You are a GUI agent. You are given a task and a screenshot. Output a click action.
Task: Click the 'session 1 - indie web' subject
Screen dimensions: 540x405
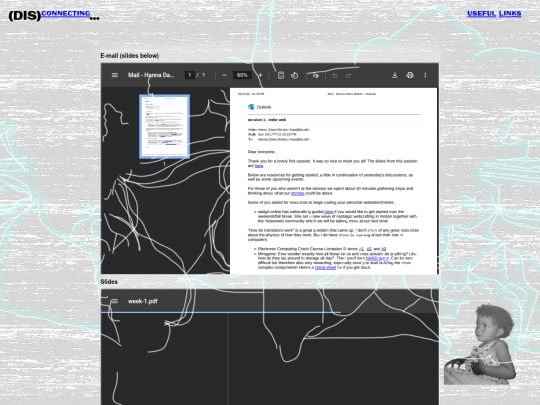267,120
